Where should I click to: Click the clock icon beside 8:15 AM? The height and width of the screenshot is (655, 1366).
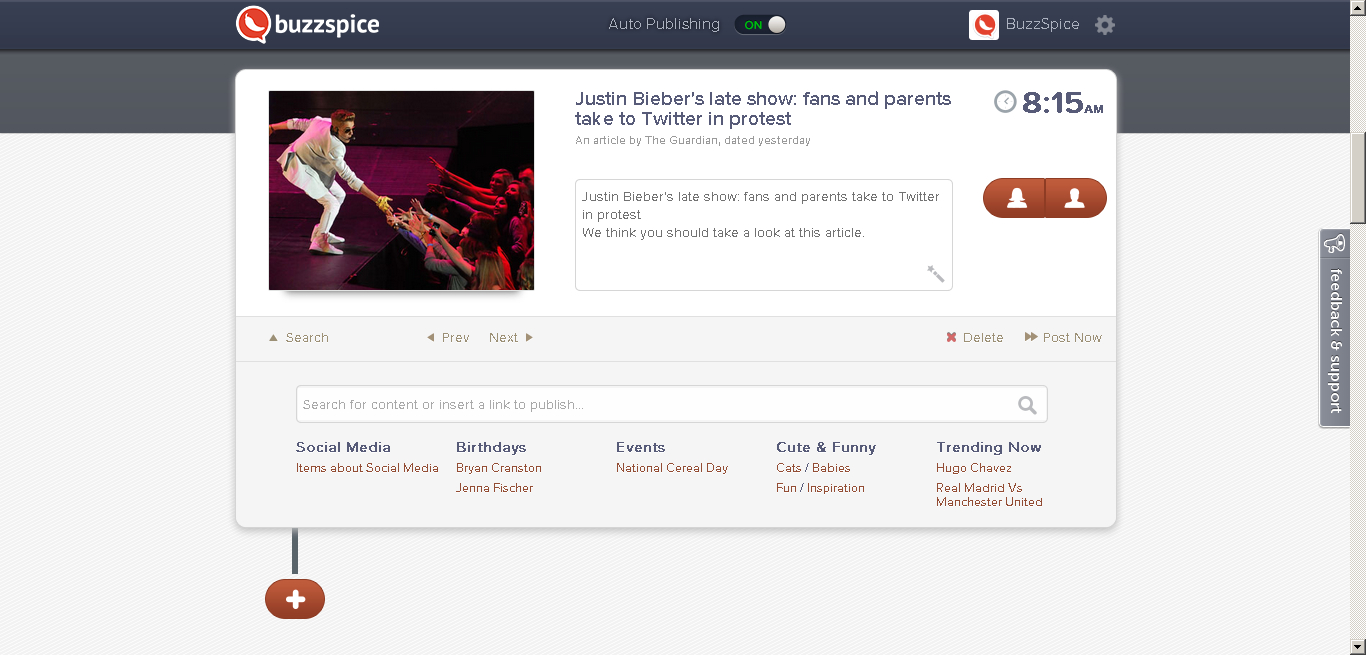(1005, 102)
